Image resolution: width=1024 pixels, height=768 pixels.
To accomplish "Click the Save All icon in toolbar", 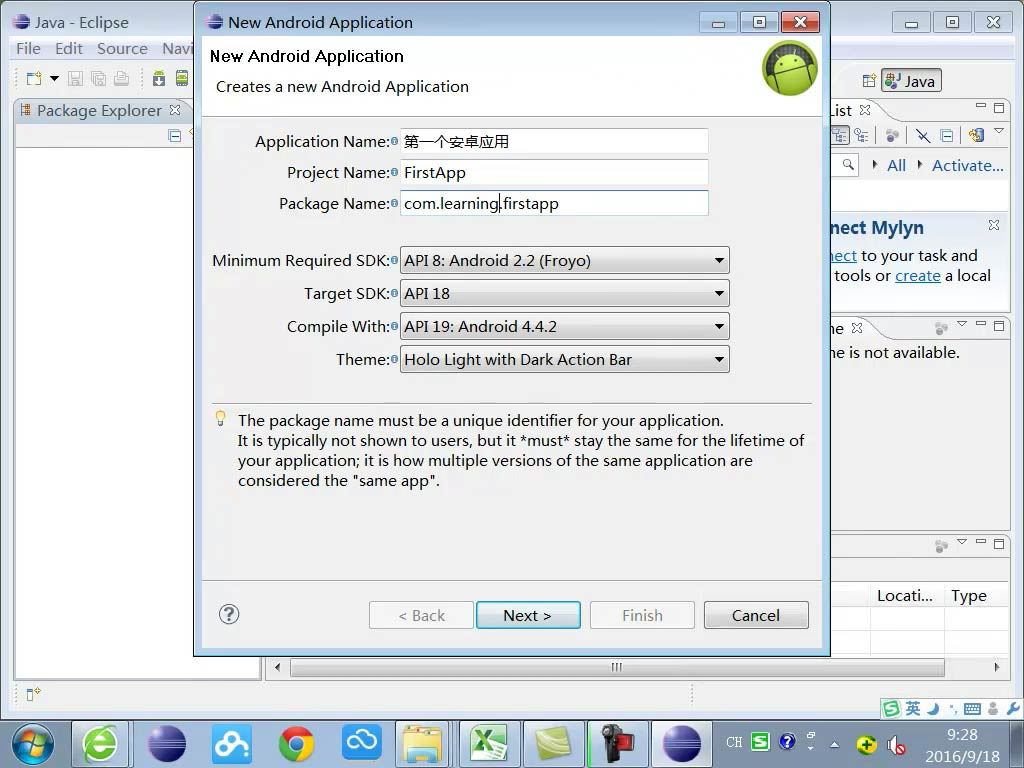I will click(98, 79).
